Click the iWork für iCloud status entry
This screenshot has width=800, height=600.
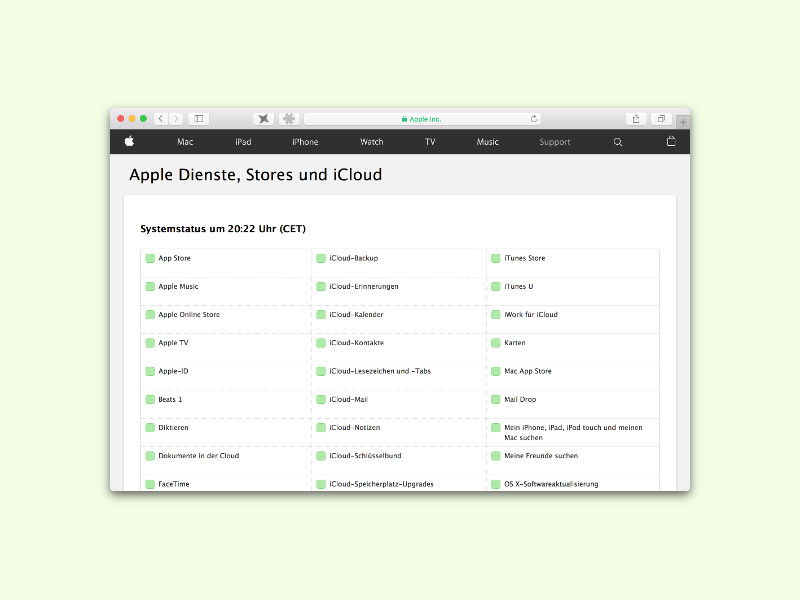pyautogui.click(x=531, y=315)
